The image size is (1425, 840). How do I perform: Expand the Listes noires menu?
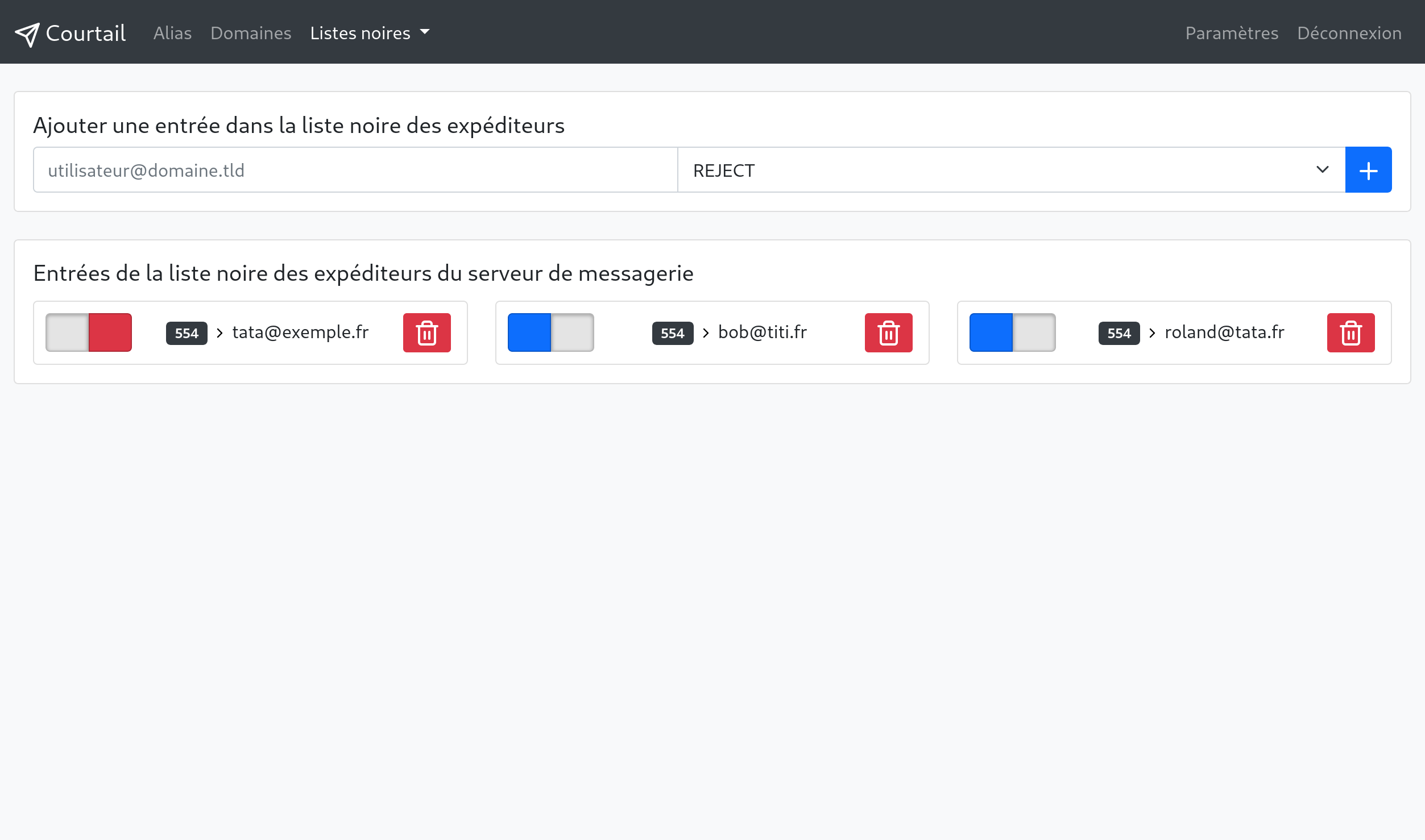[370, 33]
